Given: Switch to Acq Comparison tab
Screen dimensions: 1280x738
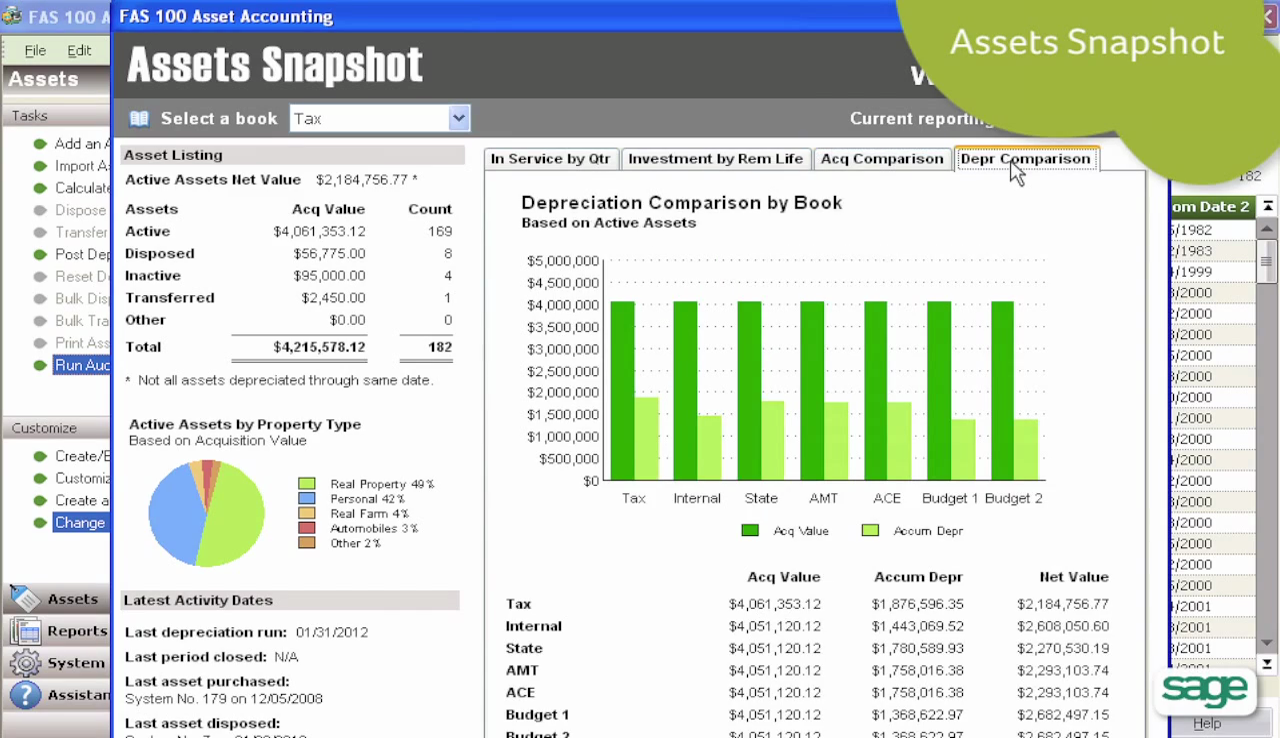Looking at the screenshot, I should pos(882,159).
